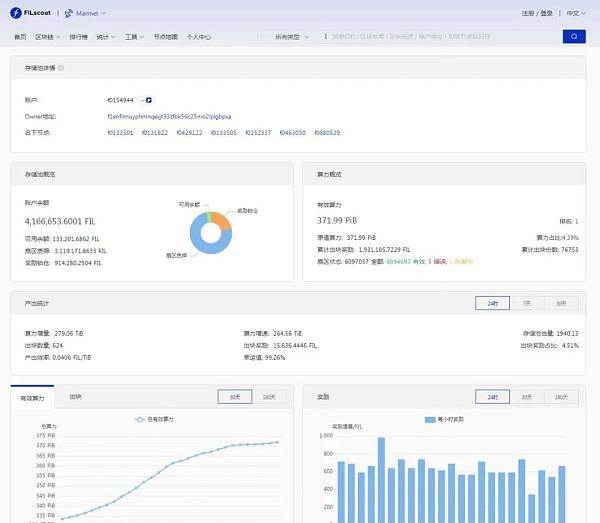
Task: Click the last point on 有效算力 line
Action: click(277, 442)
